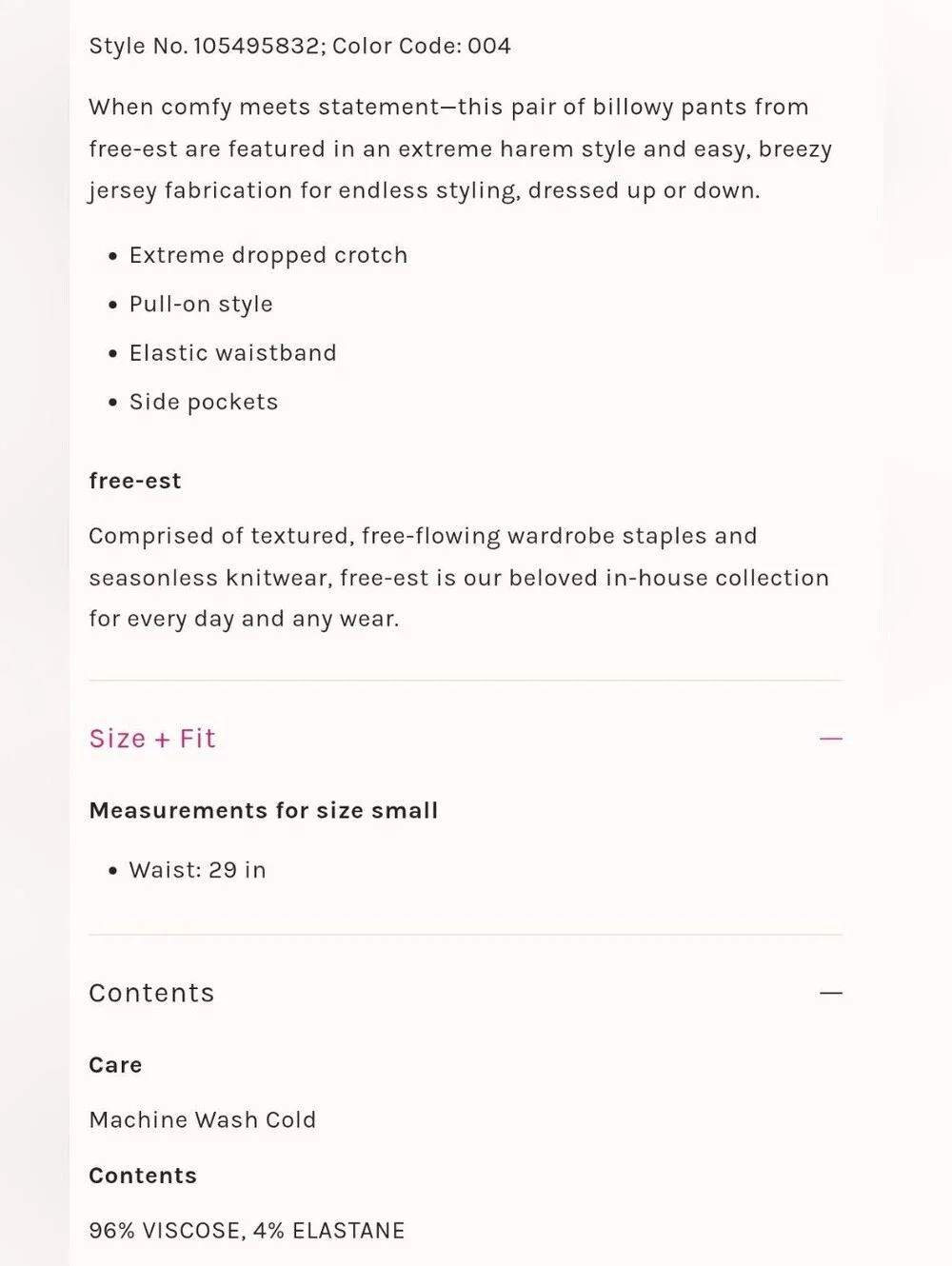The width and height of the screenshot is (952, 1266).
Task: Select the Elastic waistband bullet
Action: click(x=233, y=353)
